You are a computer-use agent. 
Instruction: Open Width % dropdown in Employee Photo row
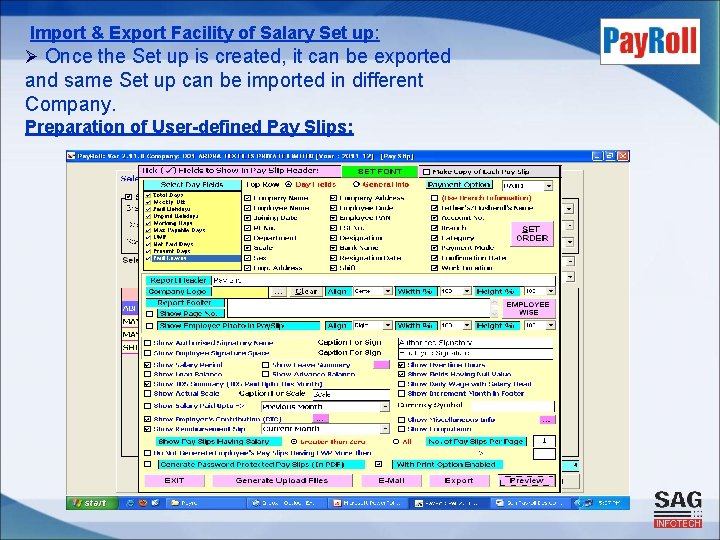point(467,326)
